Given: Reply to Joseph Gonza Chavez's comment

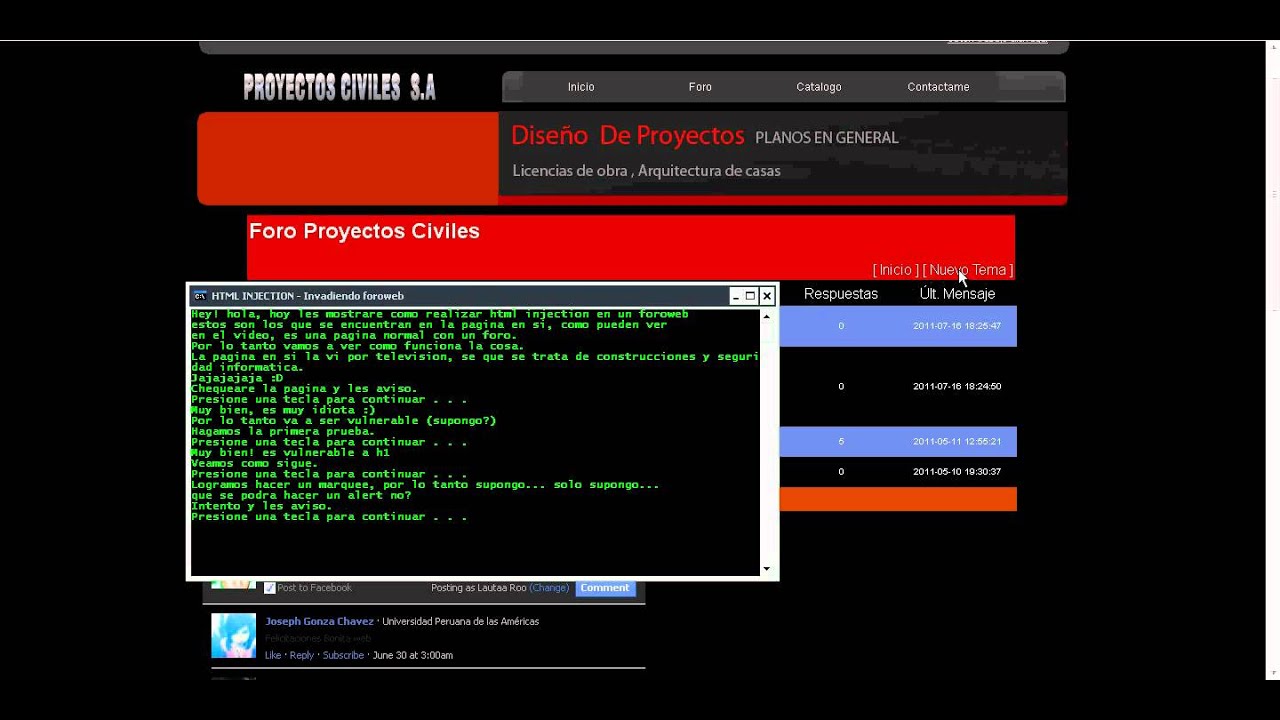Looking at the screenshot, I should click(x=302, y=655).
